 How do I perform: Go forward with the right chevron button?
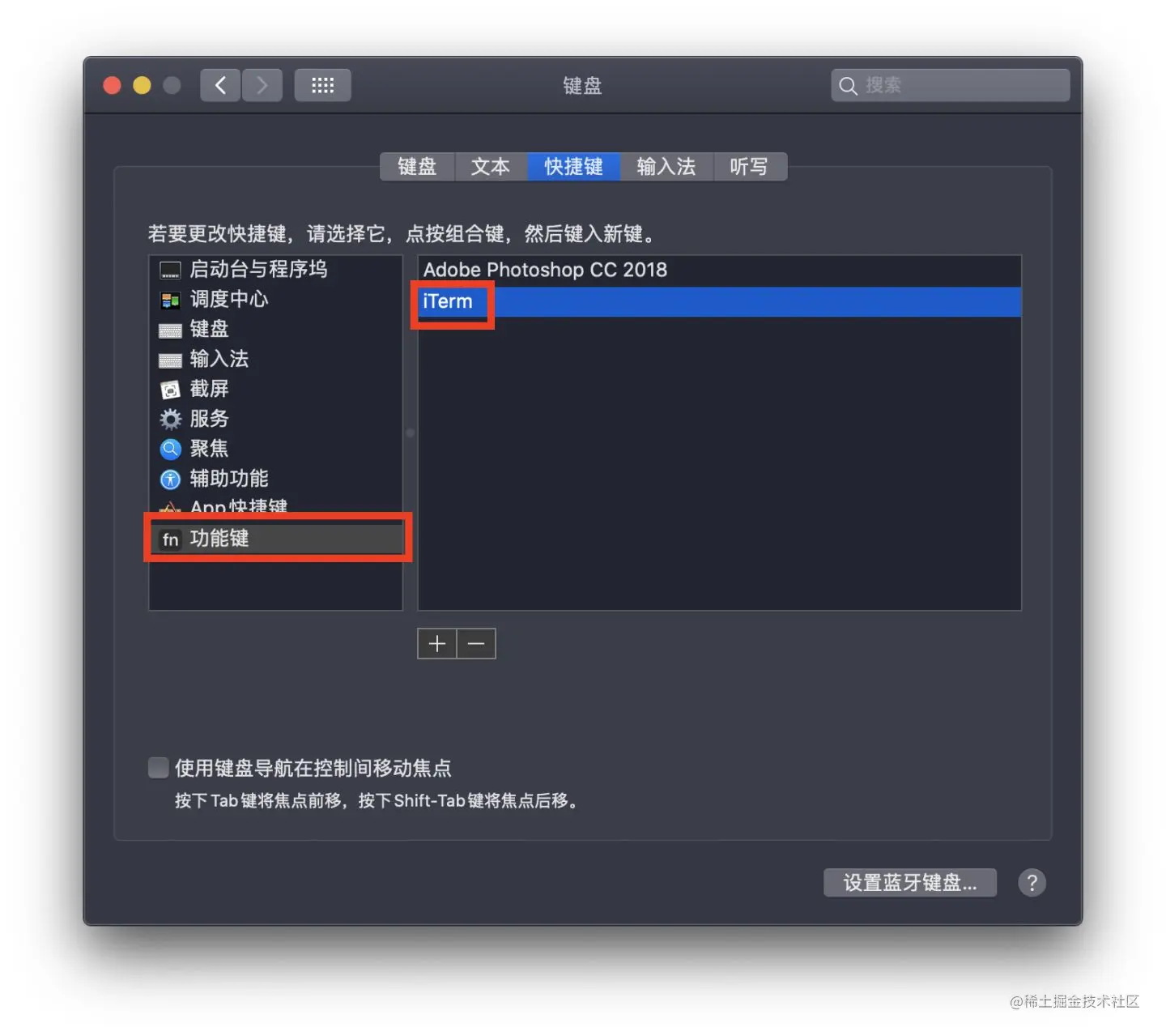point(262,85)
